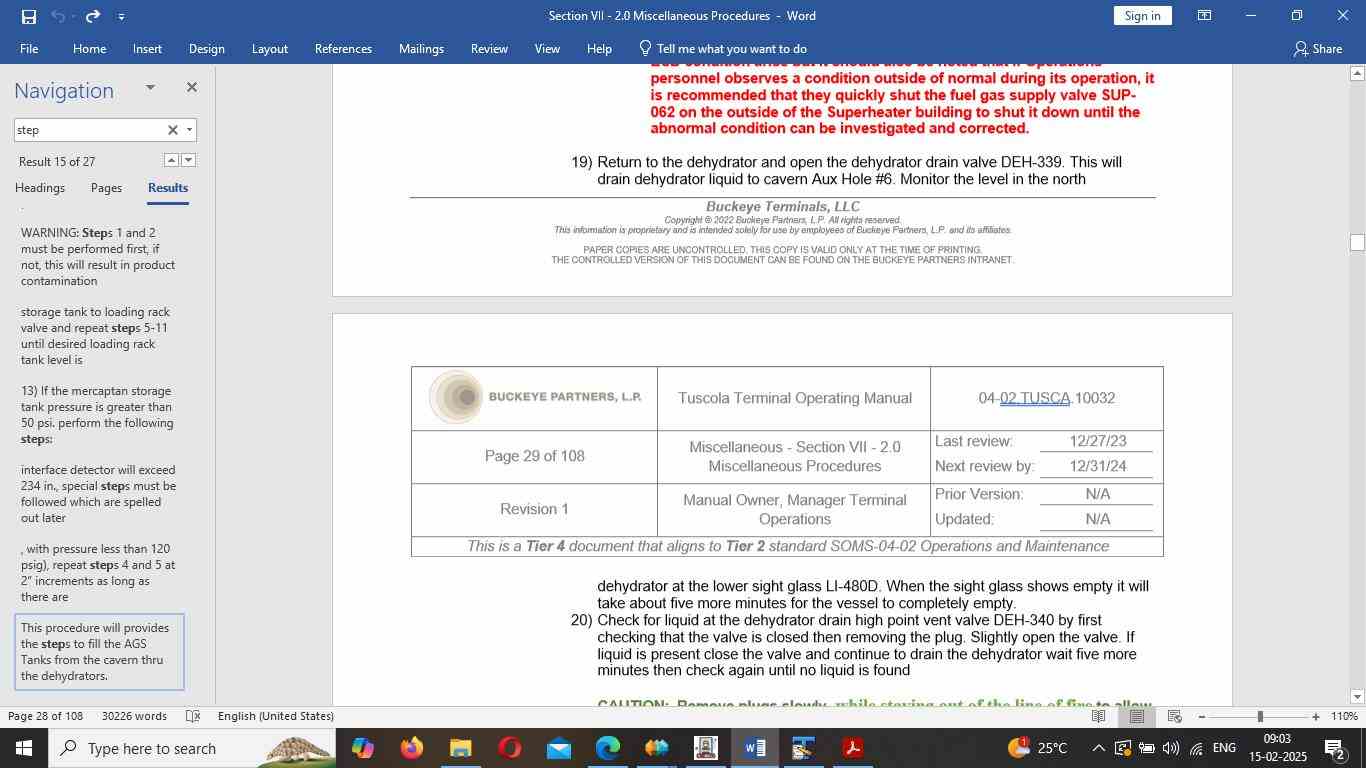Switch to Read Mode view
The height and width of the screenshot is (768, 1366).
pyautogui.click(x=1099, y=716)
